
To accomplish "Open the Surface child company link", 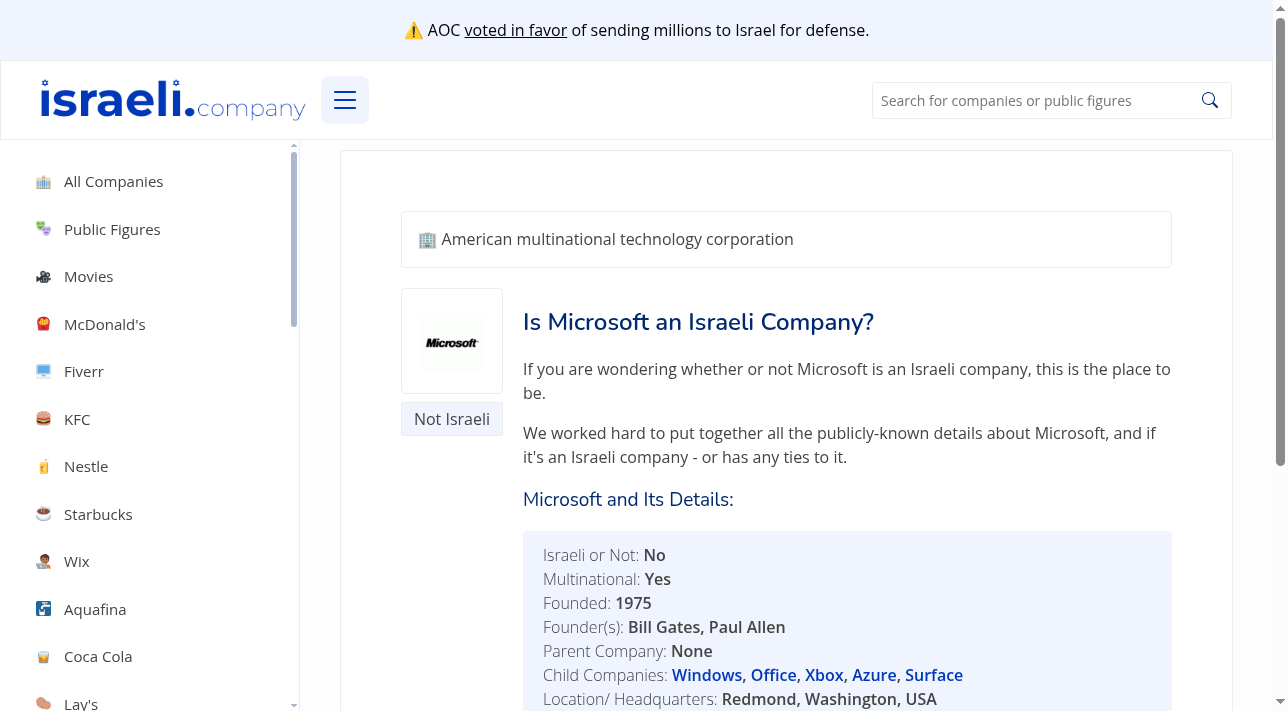I will click(934, 675).
